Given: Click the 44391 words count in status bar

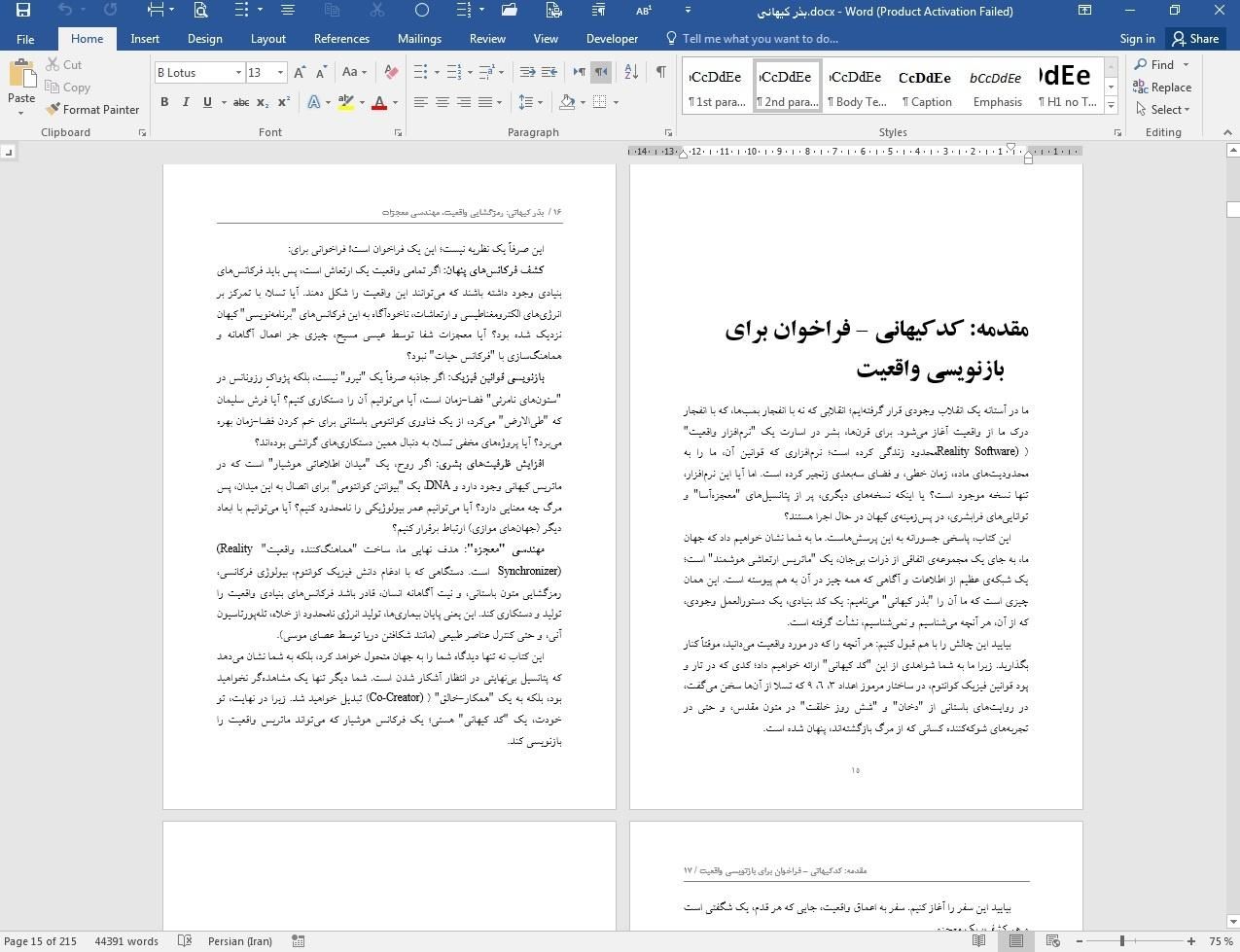Looking at the screenshot, I should click(126, 940).
